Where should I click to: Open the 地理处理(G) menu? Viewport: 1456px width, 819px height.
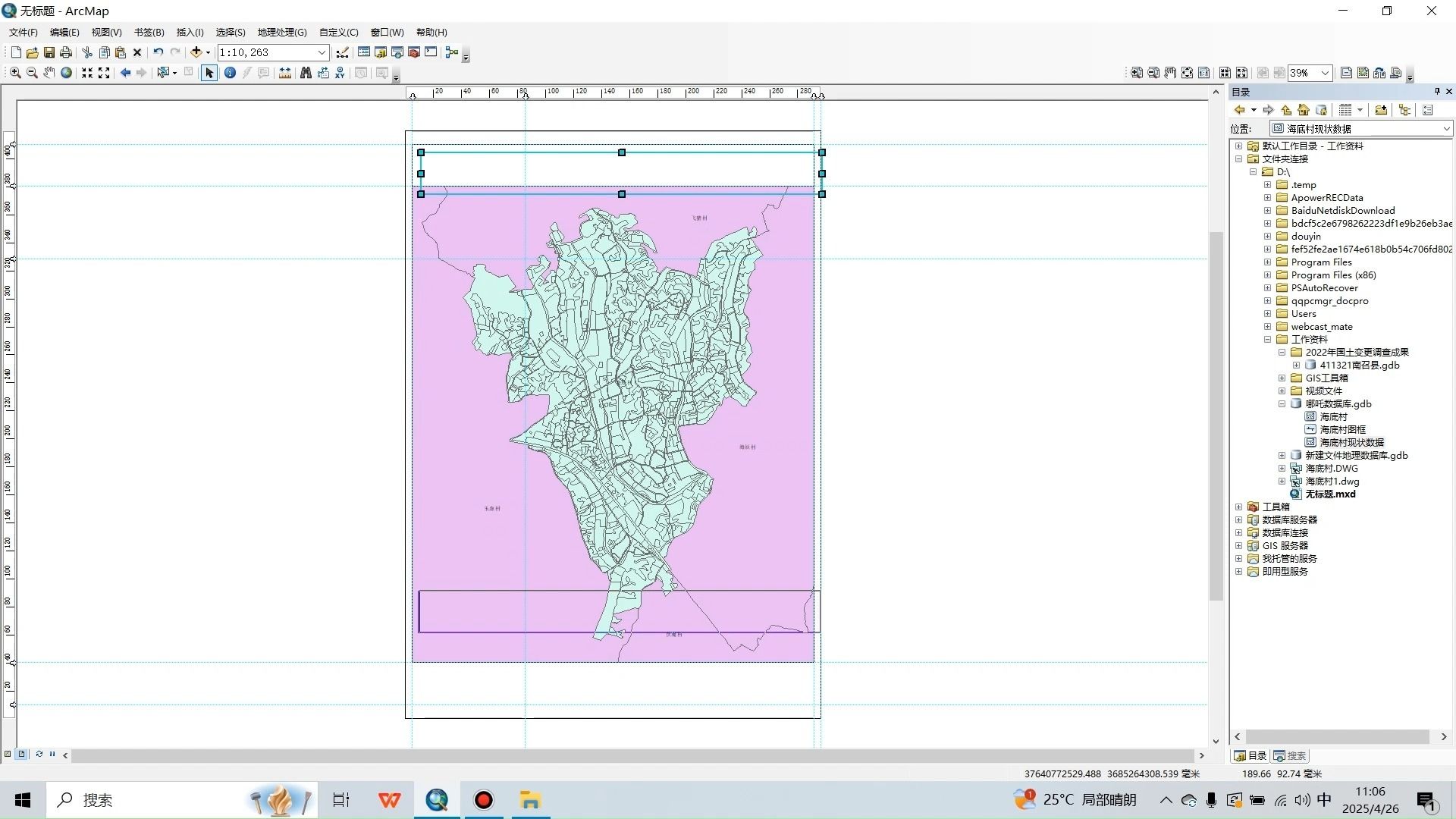pos(282,33)
